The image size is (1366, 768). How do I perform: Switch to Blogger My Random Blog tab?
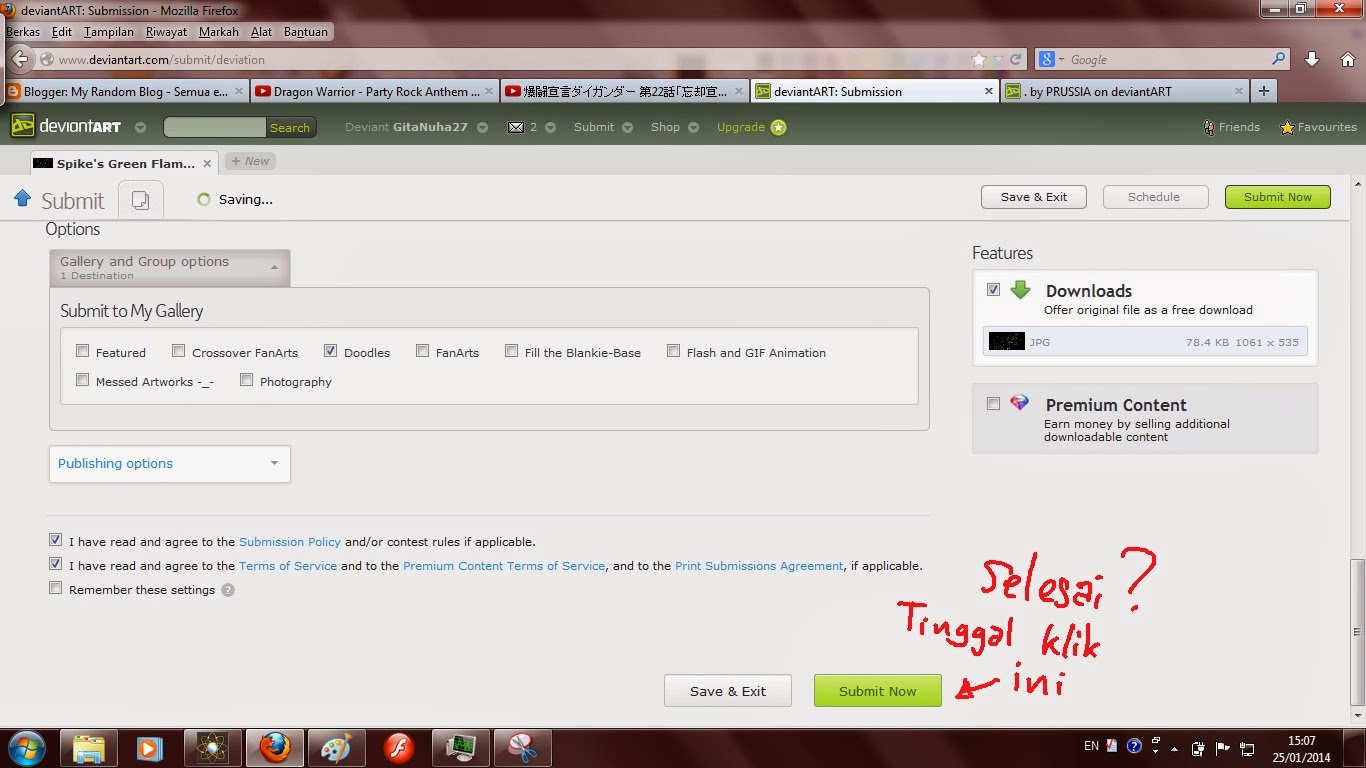[125, 91]
